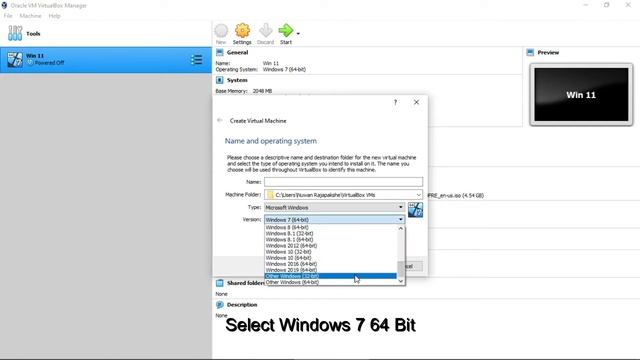
Task: Choose Other Windows (32-bit) from the list
Action: pyautogui.click(x=331, y=276)
